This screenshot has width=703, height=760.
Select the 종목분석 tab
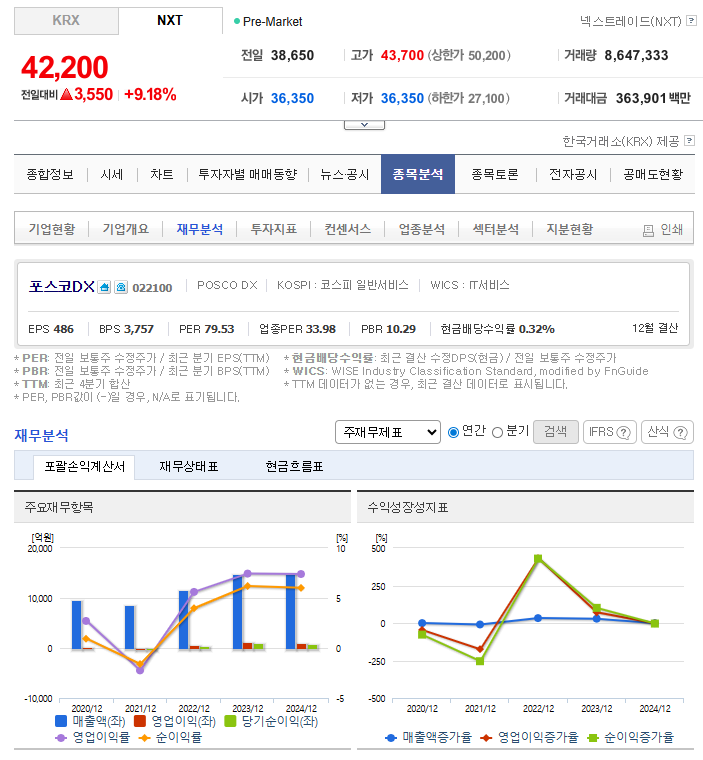click(418, 174)
